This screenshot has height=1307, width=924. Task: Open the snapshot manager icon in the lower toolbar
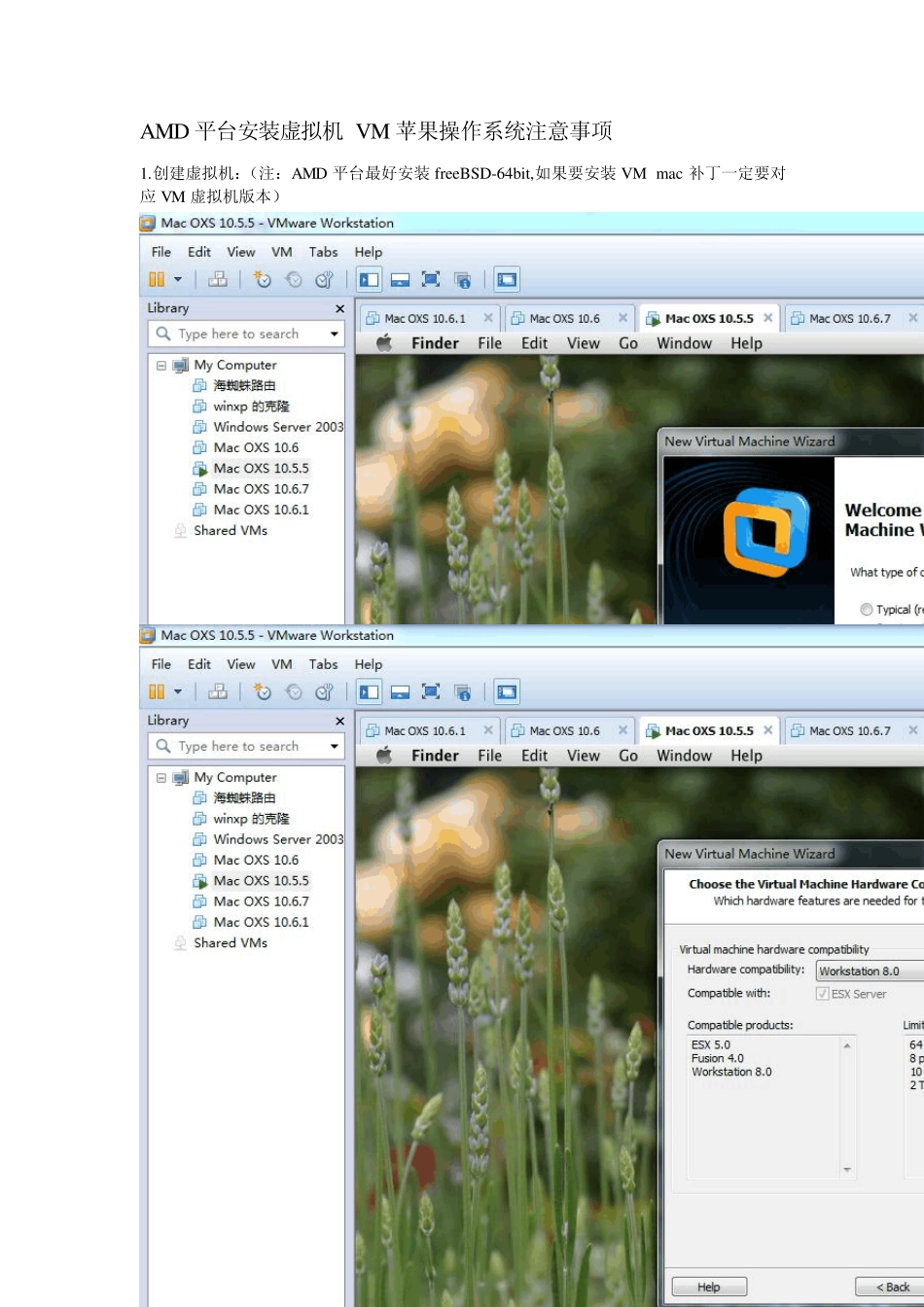(325, 692)
